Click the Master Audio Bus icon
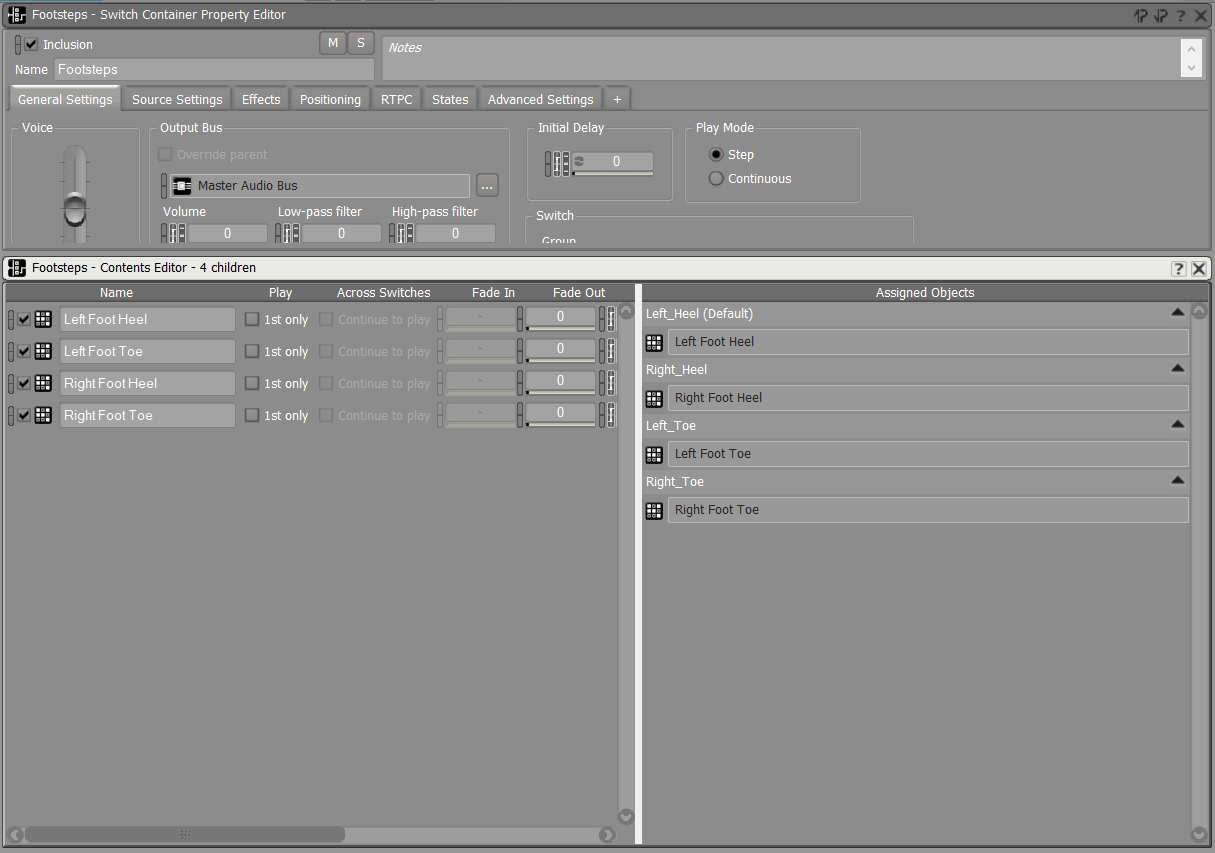The width and height of the screenshot is (1215, 853). point(182,186)
